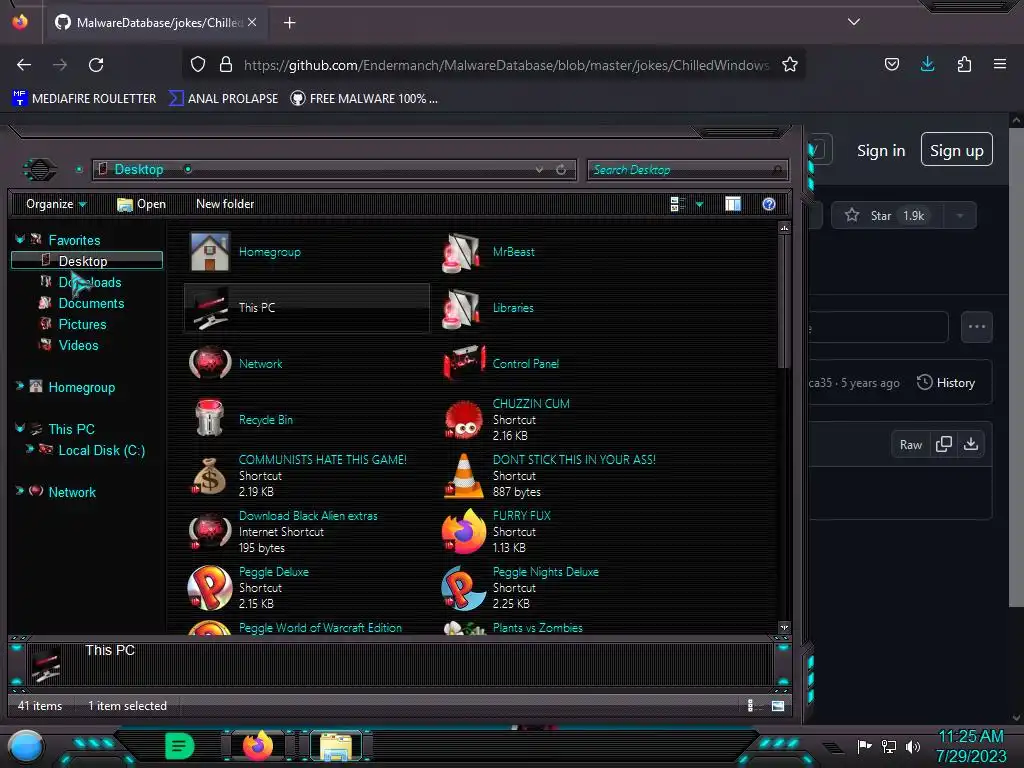This screenshot has height=768, width=1024.
Task: Open Firefox extensions puzzle icon
Action: (x=964, y=64)
